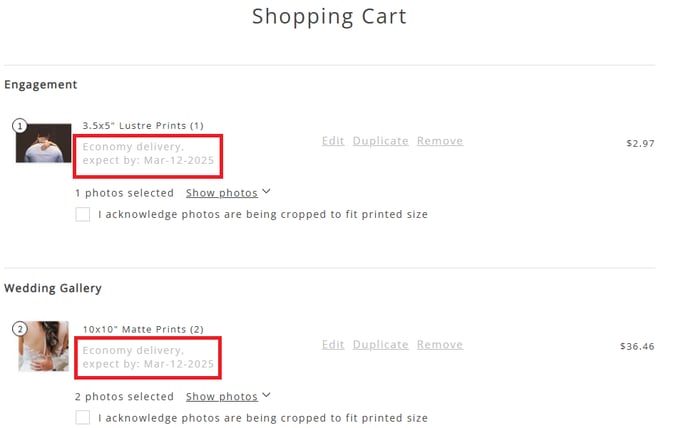The width and height of the screenshot is (688, 428).
Task: Click the number 2 item badge
Action: click(20, 329)
